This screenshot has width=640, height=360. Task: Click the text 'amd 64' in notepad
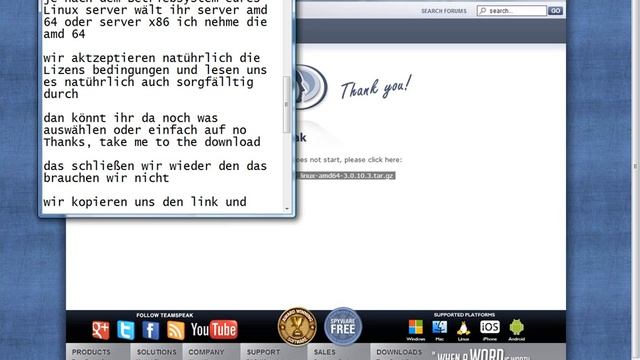coord(64,34)
